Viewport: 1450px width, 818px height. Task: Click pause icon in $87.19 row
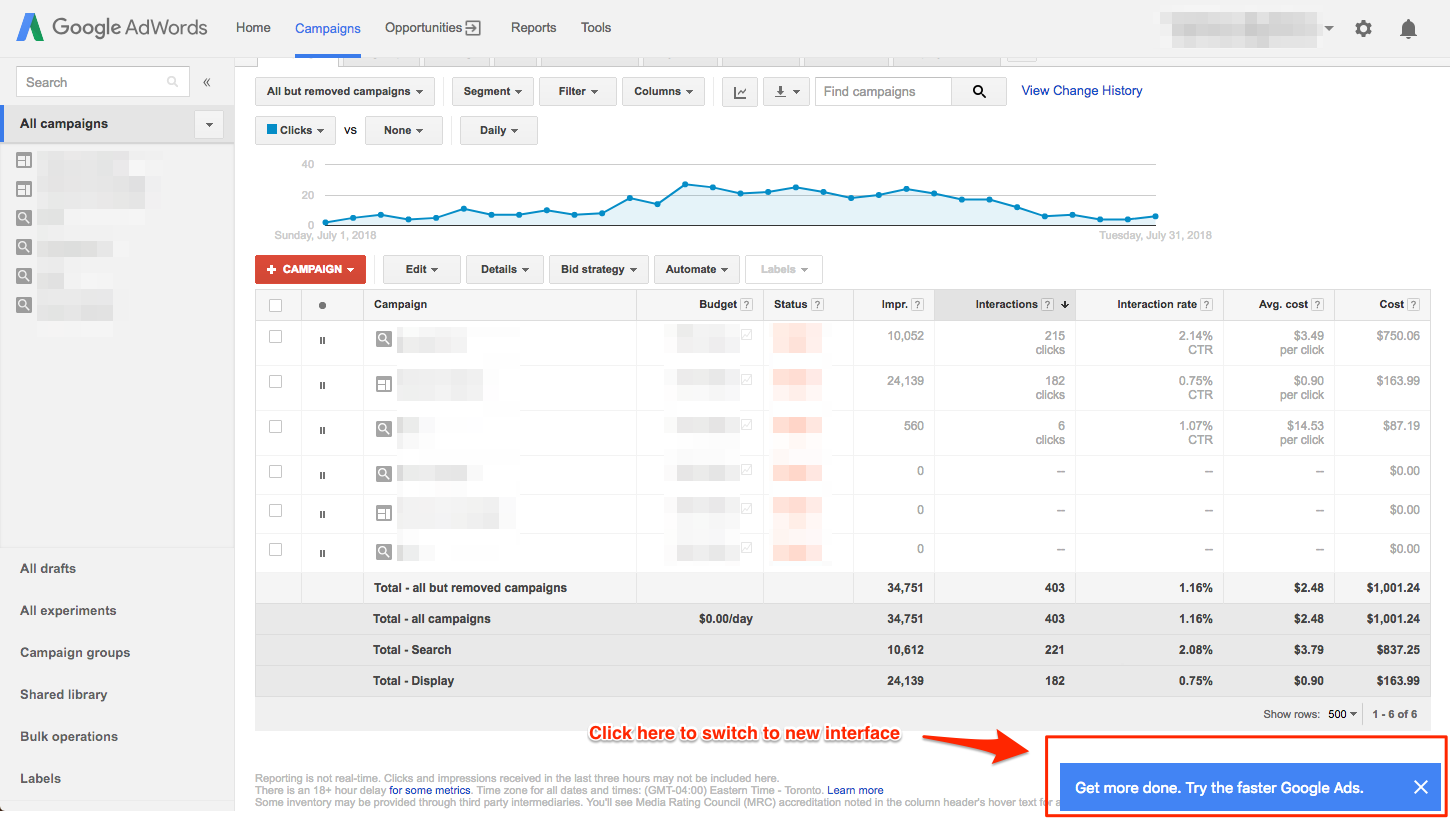click(322, 431)
